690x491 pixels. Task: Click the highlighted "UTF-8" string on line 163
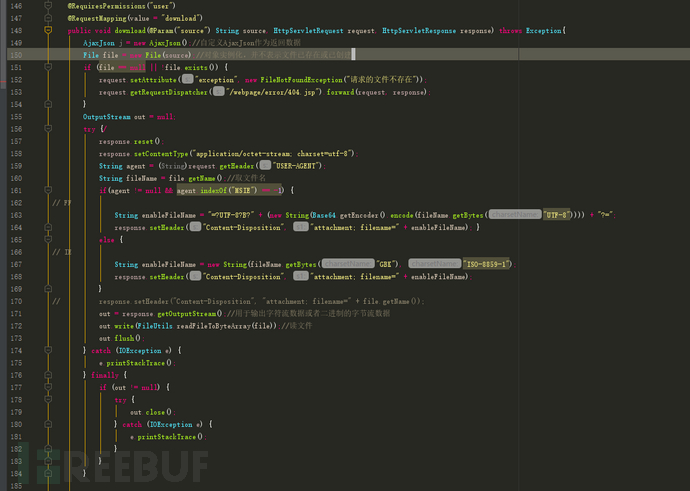pyautogui.click(x=557, y=215)
